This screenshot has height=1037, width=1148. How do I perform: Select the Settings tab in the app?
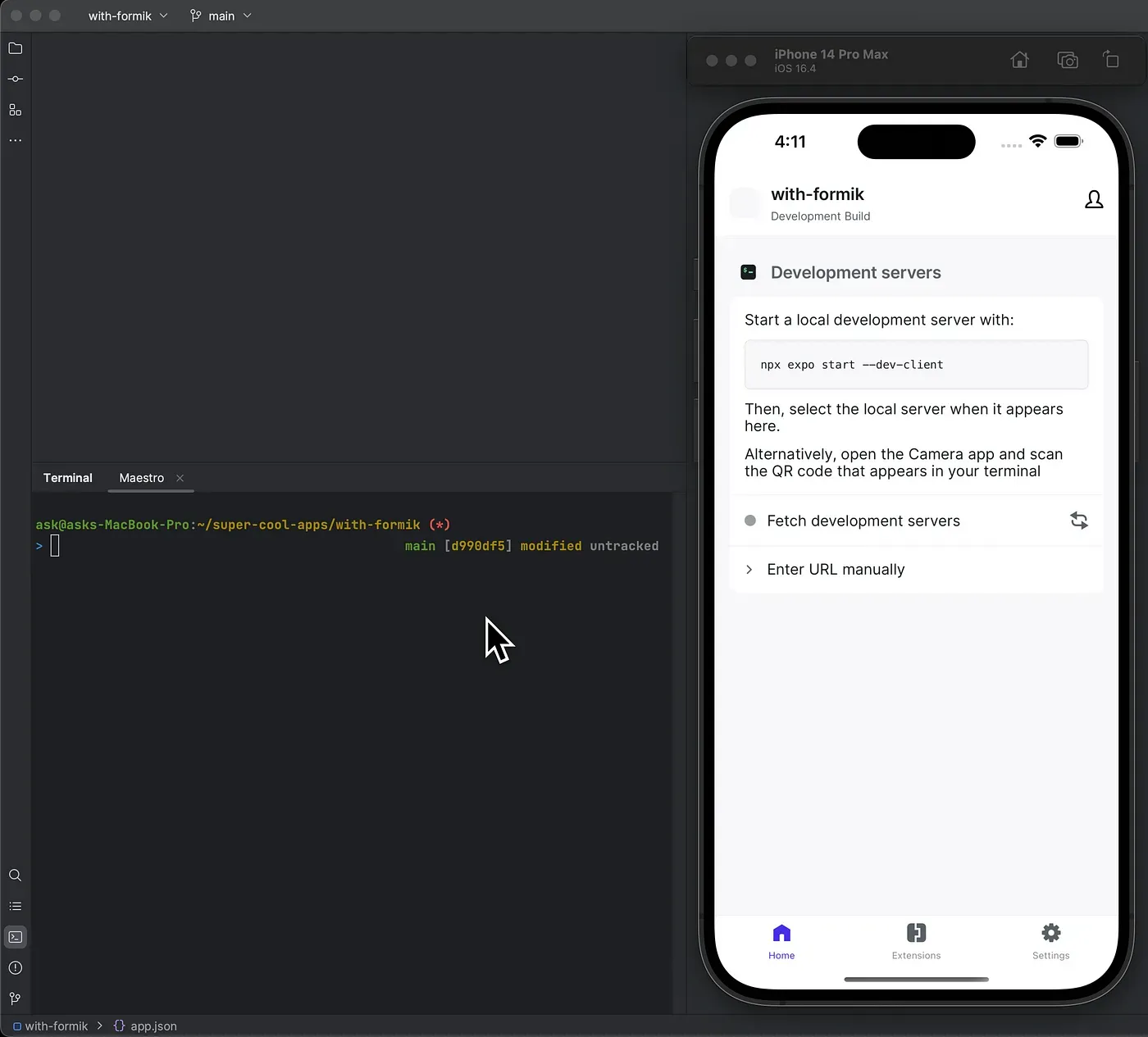click(x=1050, y=942)
